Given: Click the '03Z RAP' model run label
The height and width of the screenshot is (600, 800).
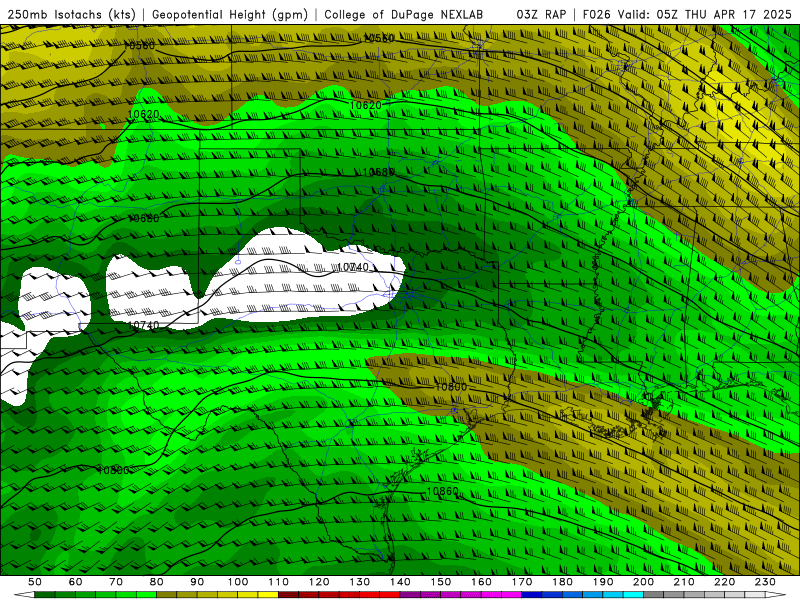Looking at the screenshot, I should pos(541,14).
